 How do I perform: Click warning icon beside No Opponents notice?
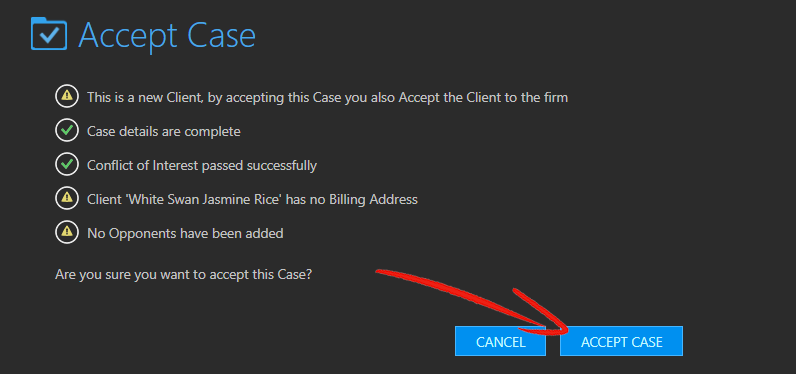pyautogui.click(x=67, y=233)
